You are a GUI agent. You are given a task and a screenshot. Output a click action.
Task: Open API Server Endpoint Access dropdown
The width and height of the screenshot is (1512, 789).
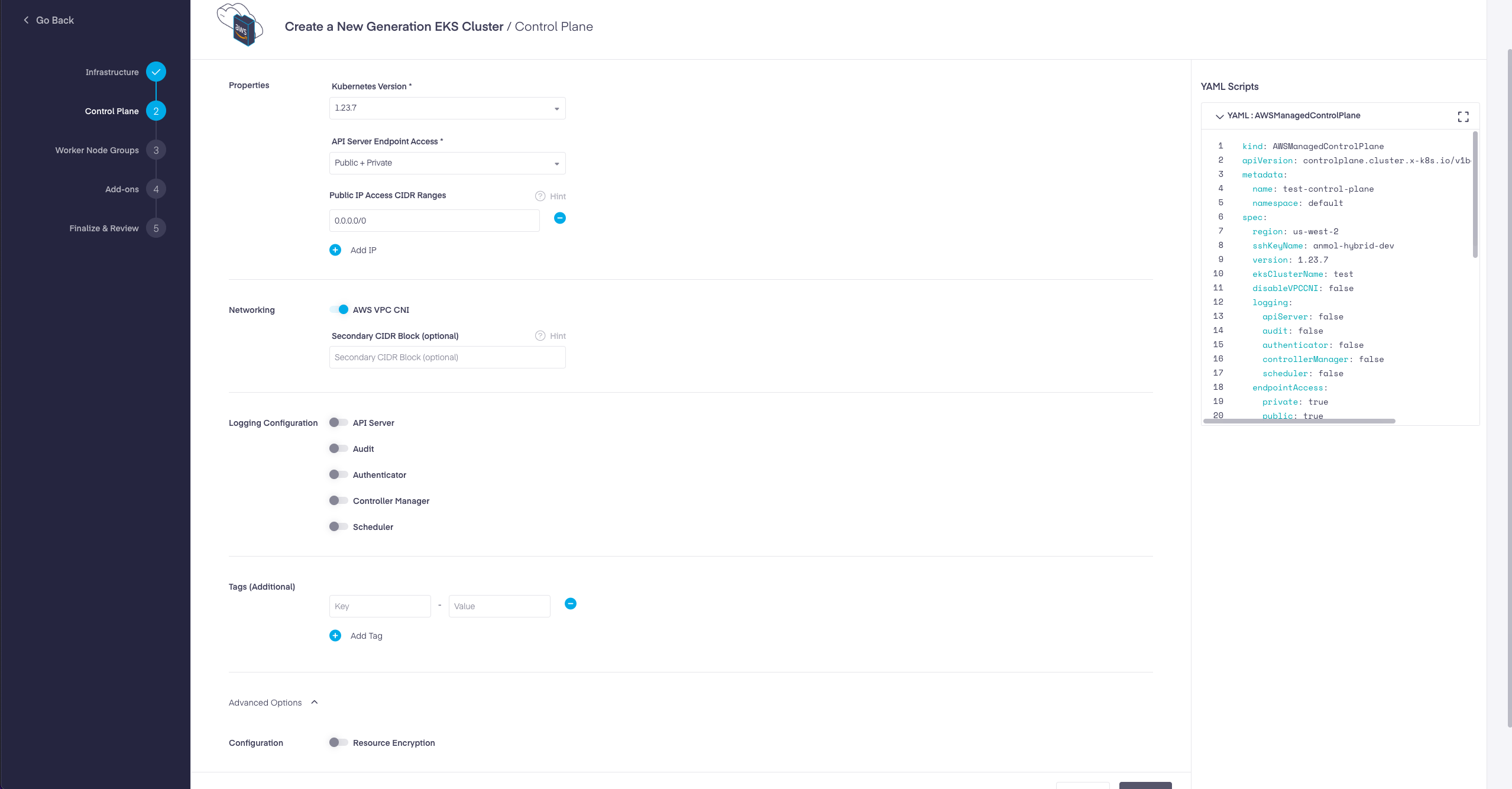(447, 163)
